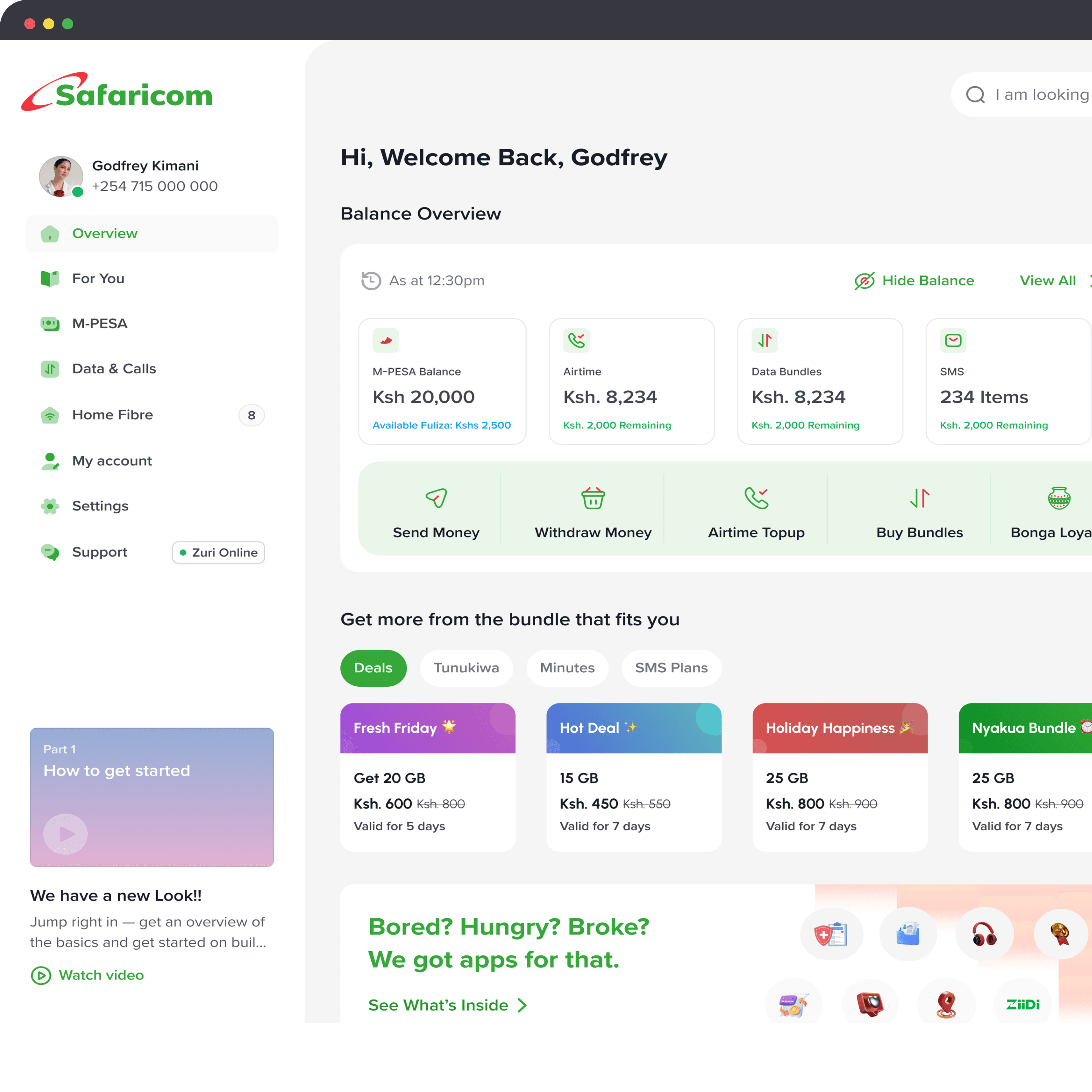Select the Deals tab
1092x1092 pixels.
[x=373, y=668]
